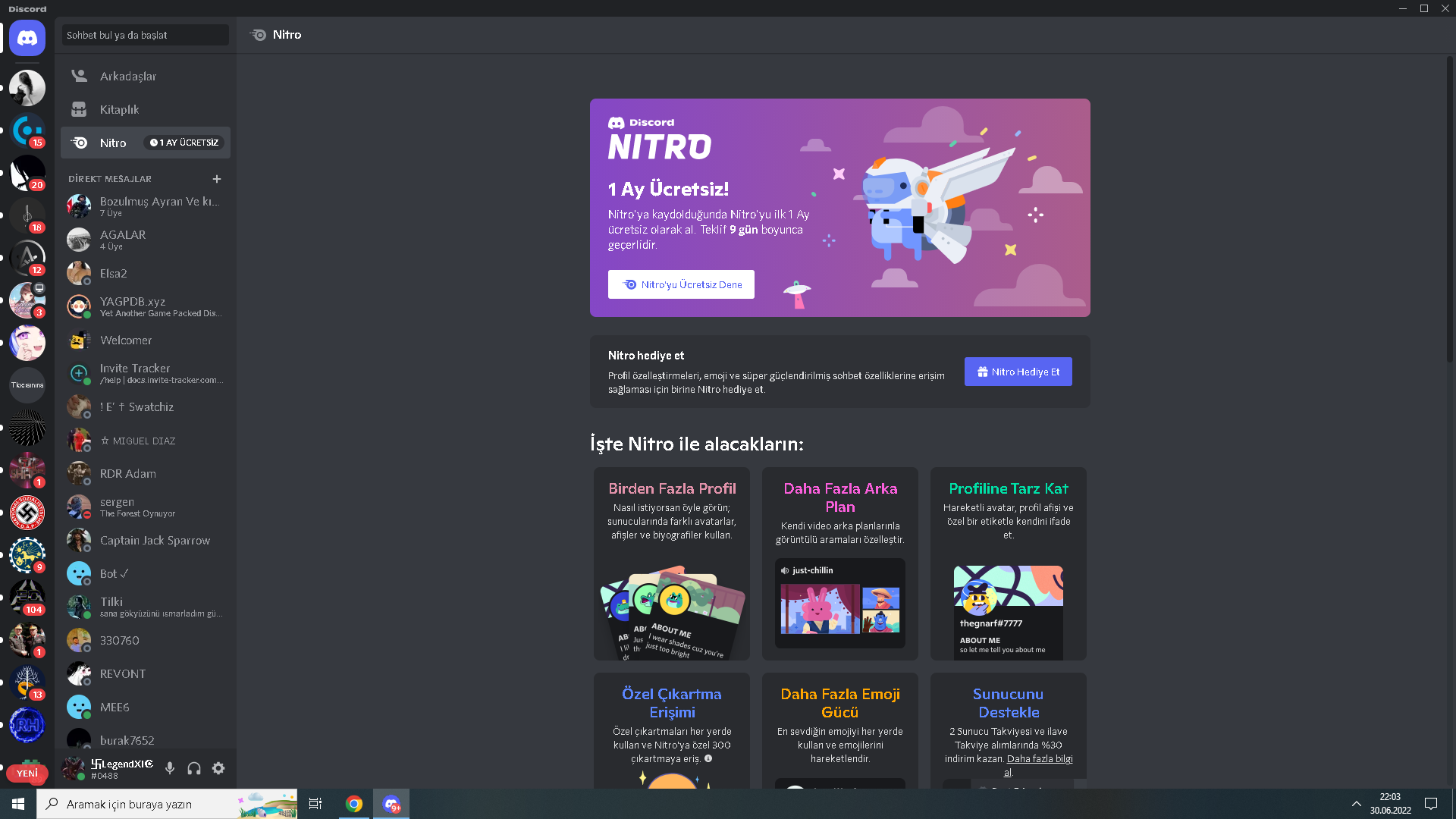Open Daha fazla bilgi al link
1456x819 pixels.
[1039, 759]
